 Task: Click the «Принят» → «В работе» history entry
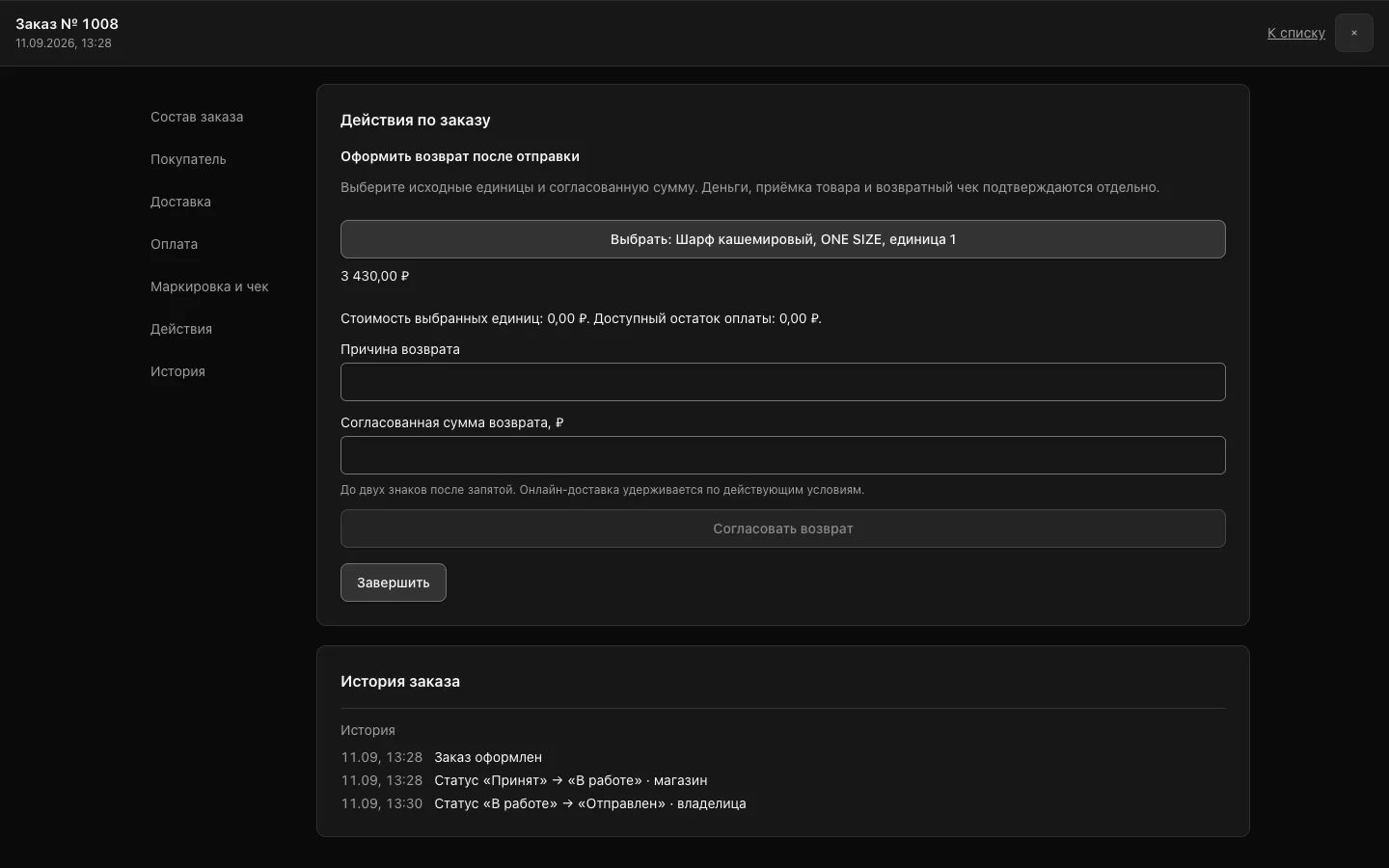pyautogui.click(x=571, y=780)
